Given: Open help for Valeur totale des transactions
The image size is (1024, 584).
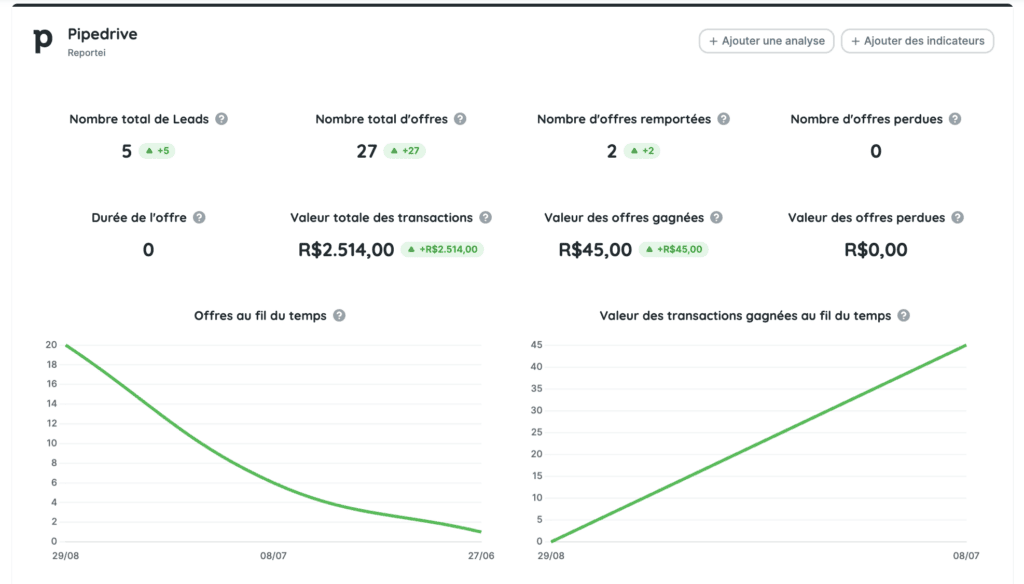Looking at the screenshot, I should pyautogui.click(x=485, y=217).
